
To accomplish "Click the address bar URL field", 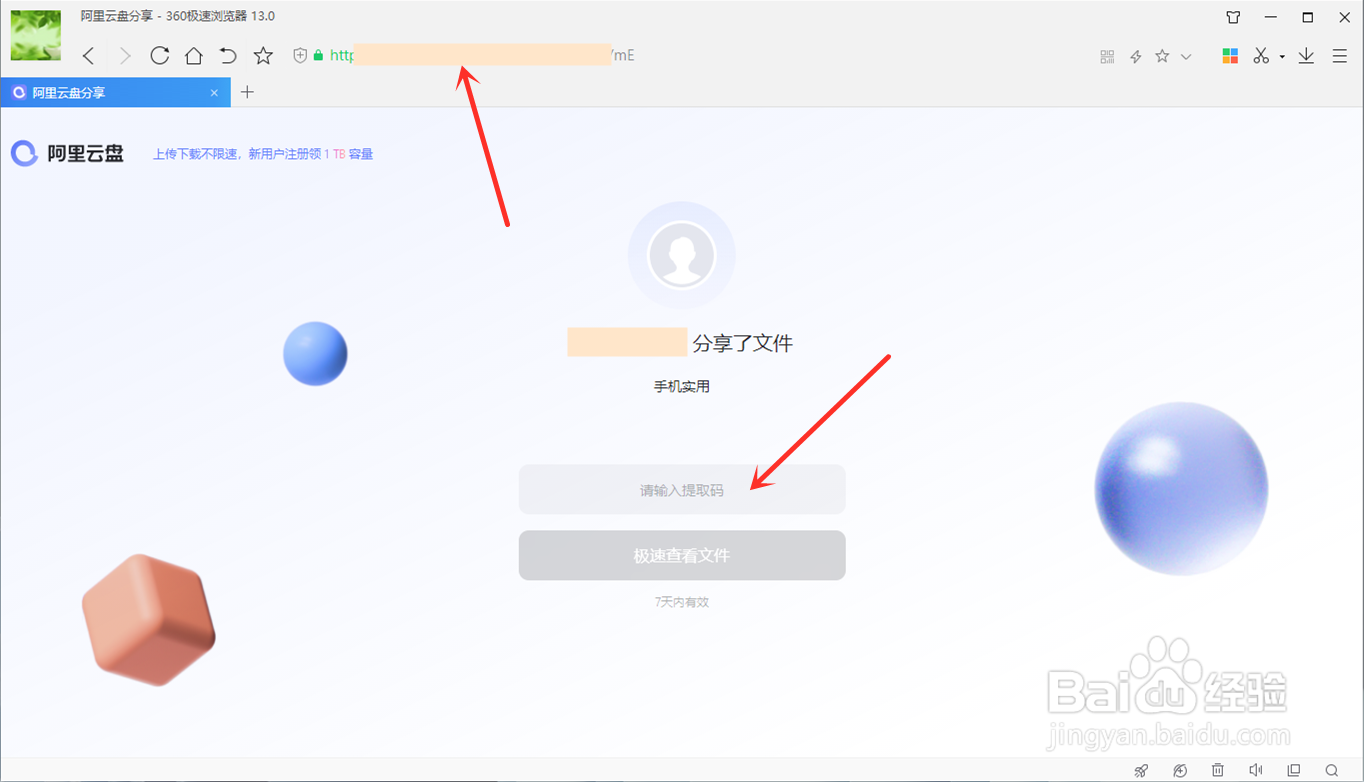I will pyautogui.click(x=690, y=56).
